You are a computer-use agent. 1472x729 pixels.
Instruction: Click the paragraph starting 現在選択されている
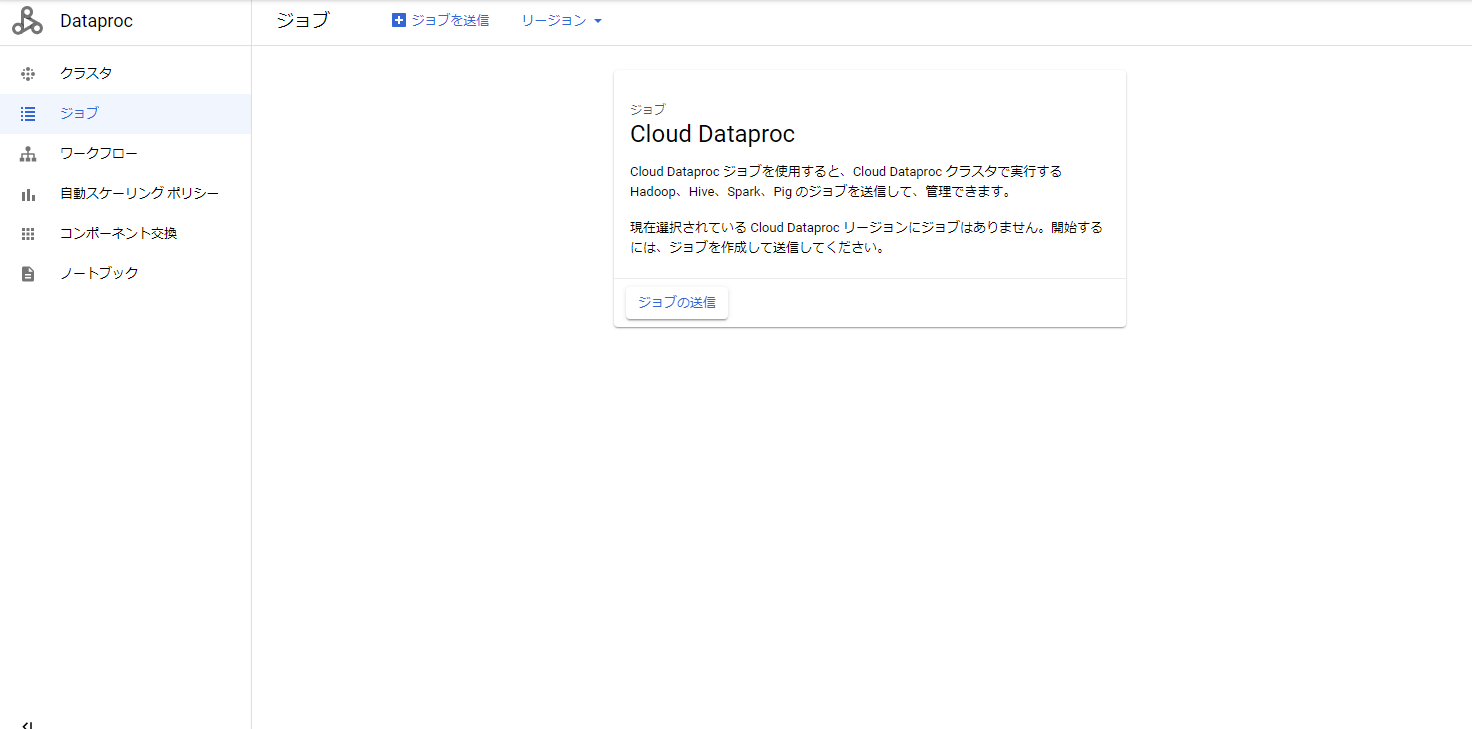(866, 238)
